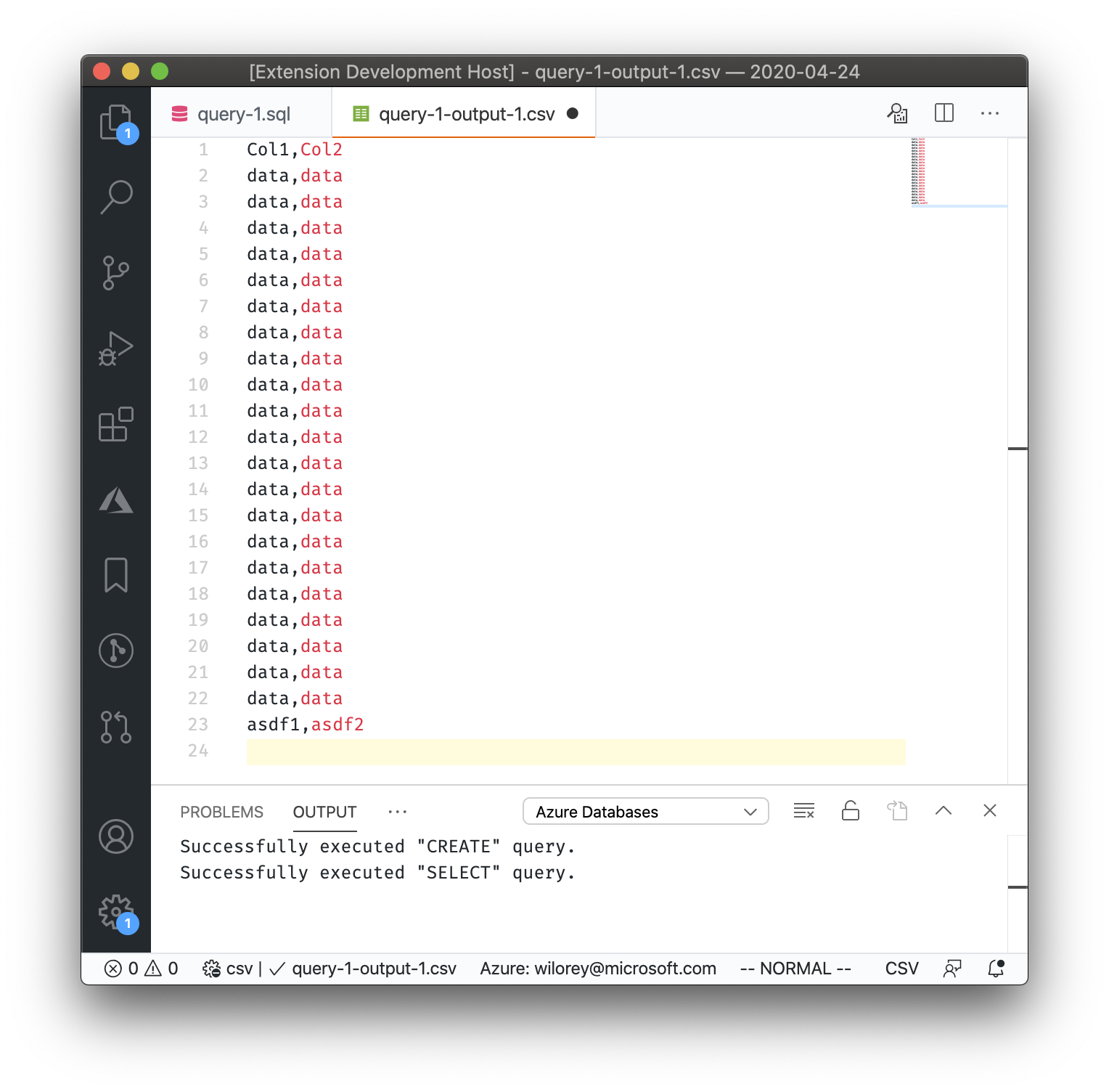Open the Azure Databases output channel dropdown
1109x1092 pixels.
pos(644,811)
